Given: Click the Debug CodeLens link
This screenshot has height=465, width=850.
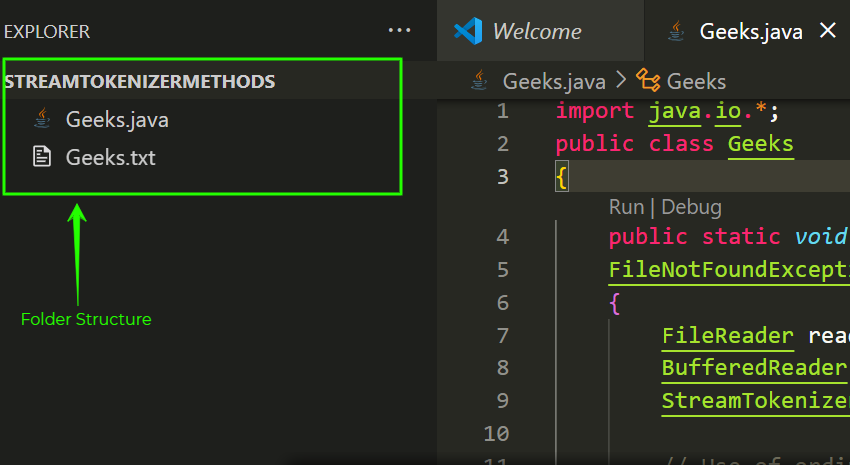Looking at the screenshot, I should coord(691,207).
